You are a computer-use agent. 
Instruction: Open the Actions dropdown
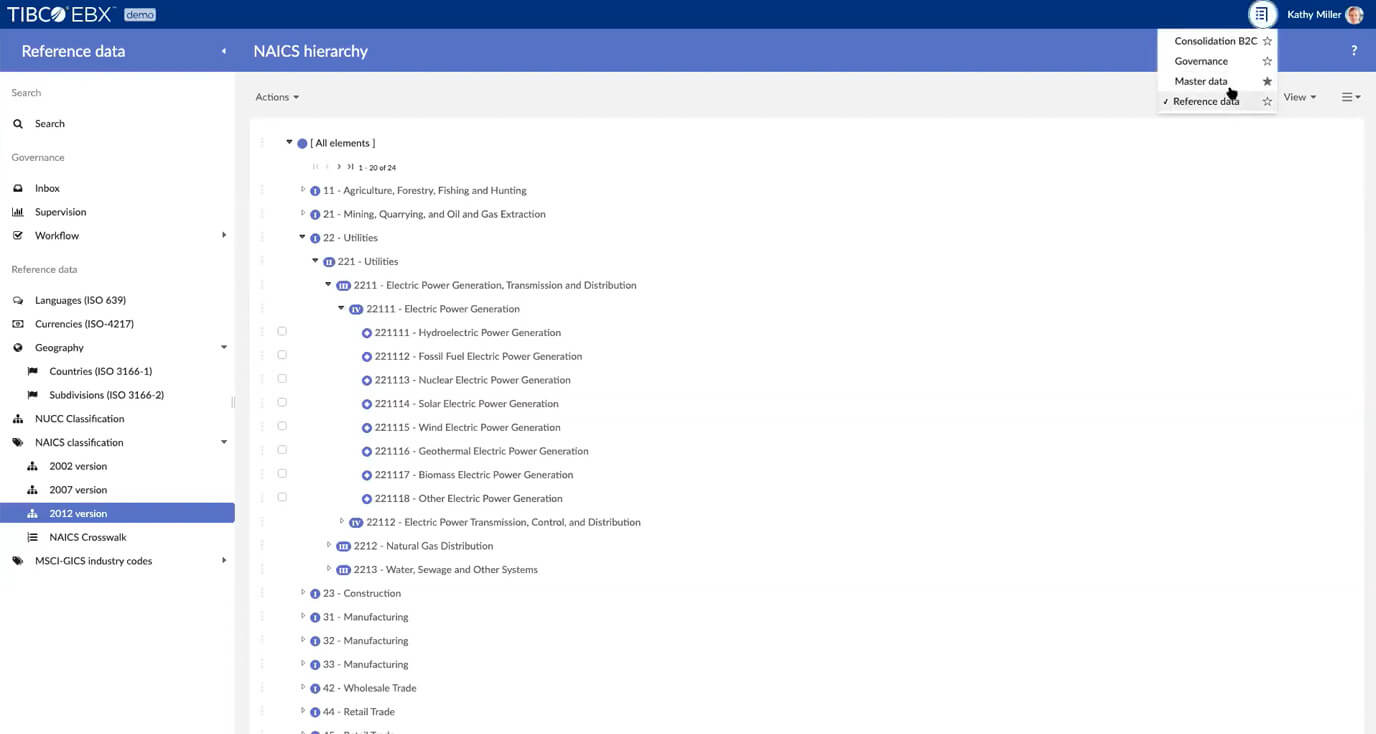tap(277, 97)
